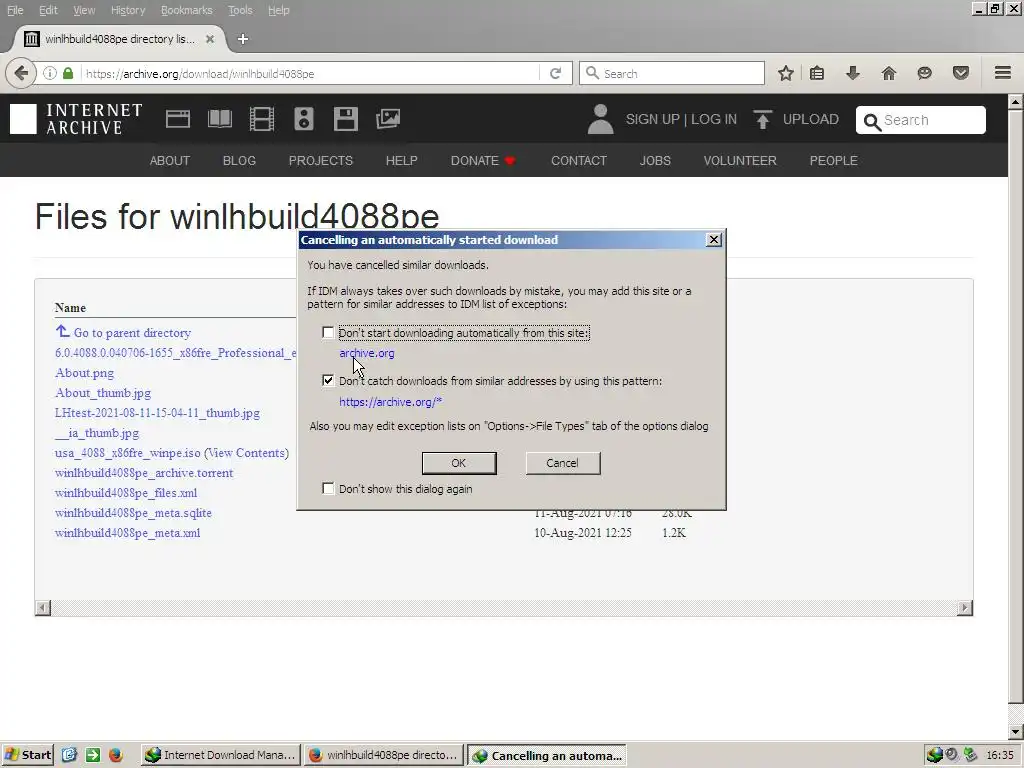Open the History menu
The width and height of the screenshot is (1024, 768).
coord(127,10)
